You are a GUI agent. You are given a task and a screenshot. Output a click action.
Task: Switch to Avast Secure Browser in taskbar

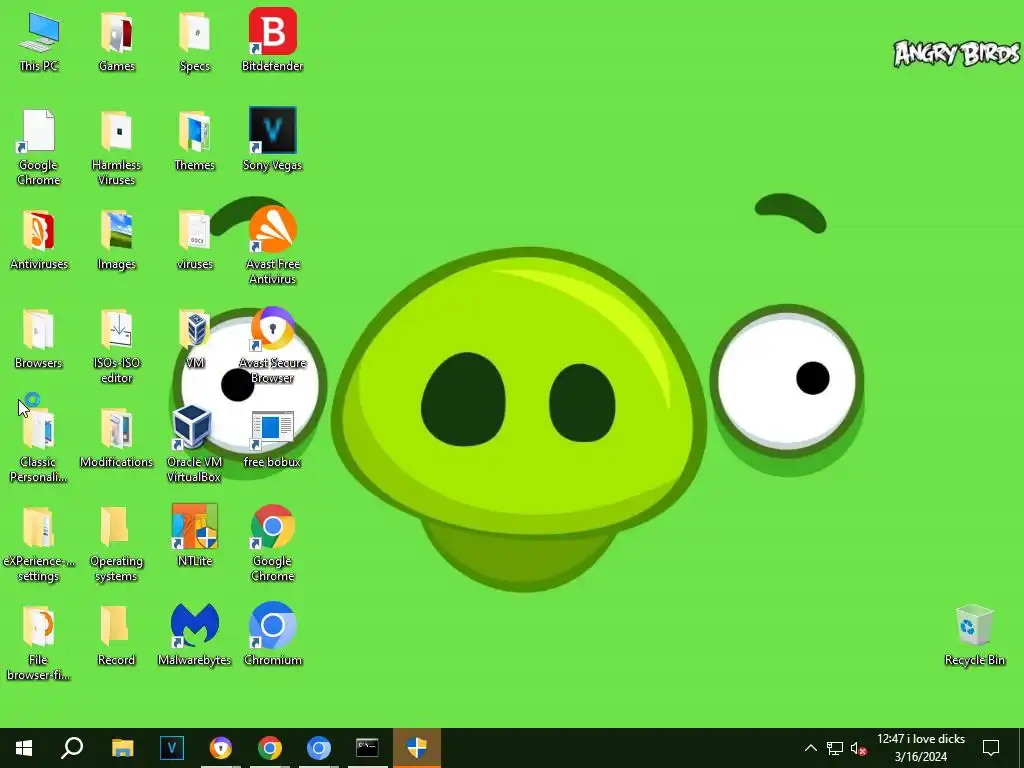(221, 748)
